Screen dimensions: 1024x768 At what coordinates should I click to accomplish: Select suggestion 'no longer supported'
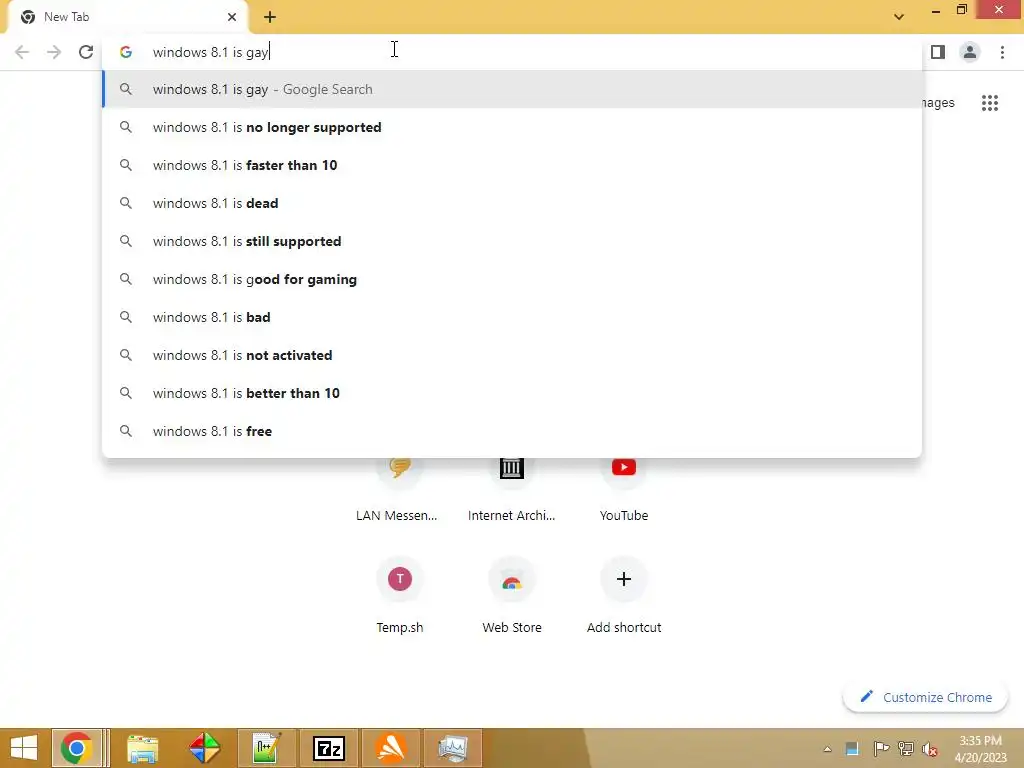coord(512,127)
